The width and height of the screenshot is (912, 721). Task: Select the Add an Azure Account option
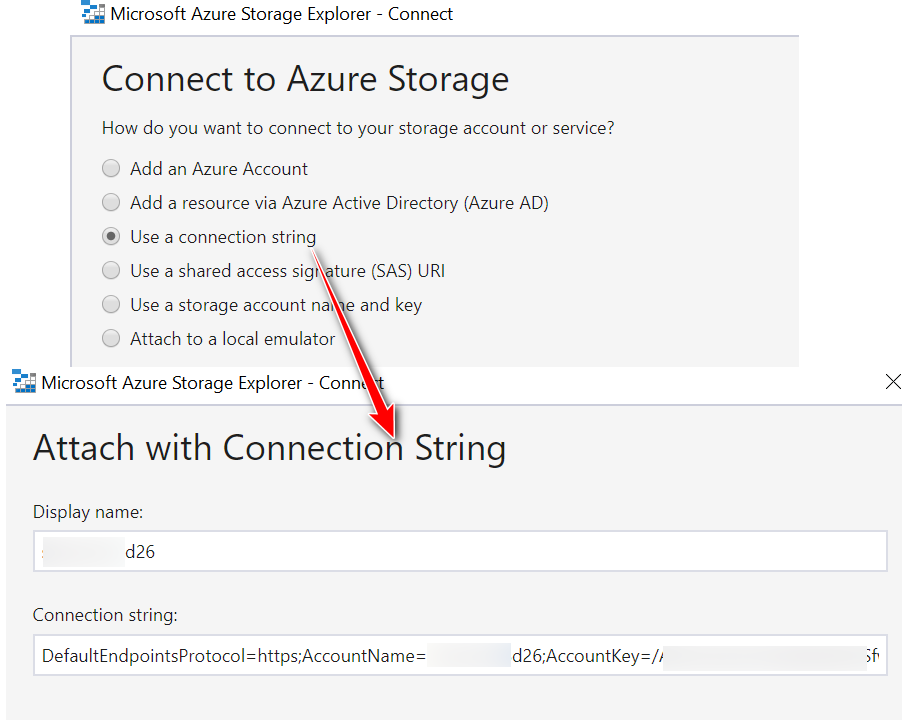111,168
